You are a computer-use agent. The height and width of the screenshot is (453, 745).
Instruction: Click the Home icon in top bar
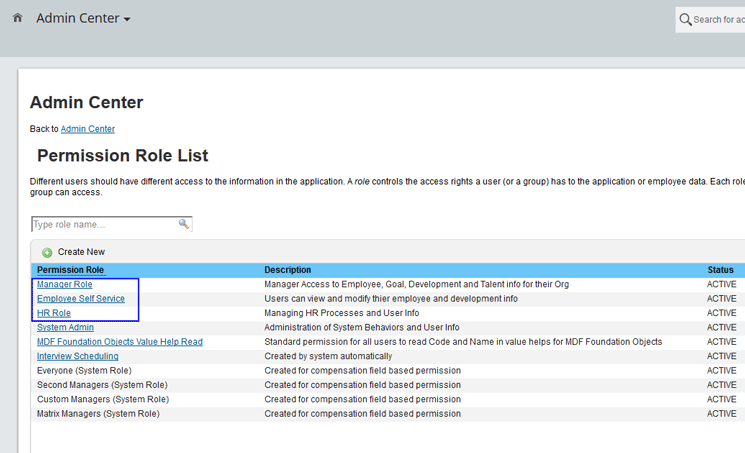[x=17, y=18]
